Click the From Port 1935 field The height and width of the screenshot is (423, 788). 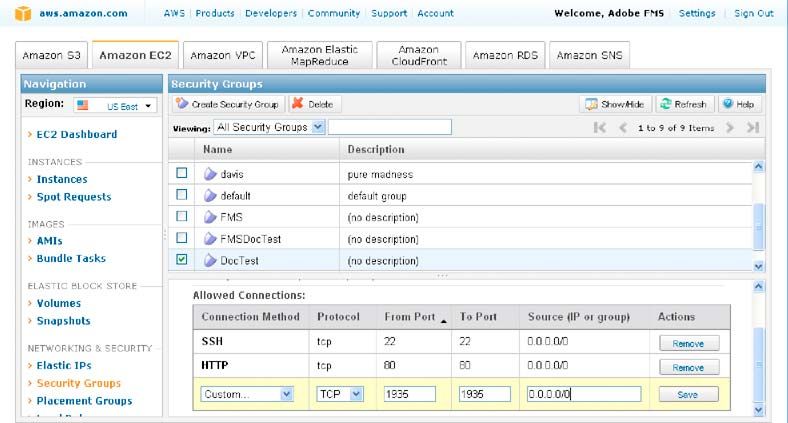(410, 394)
